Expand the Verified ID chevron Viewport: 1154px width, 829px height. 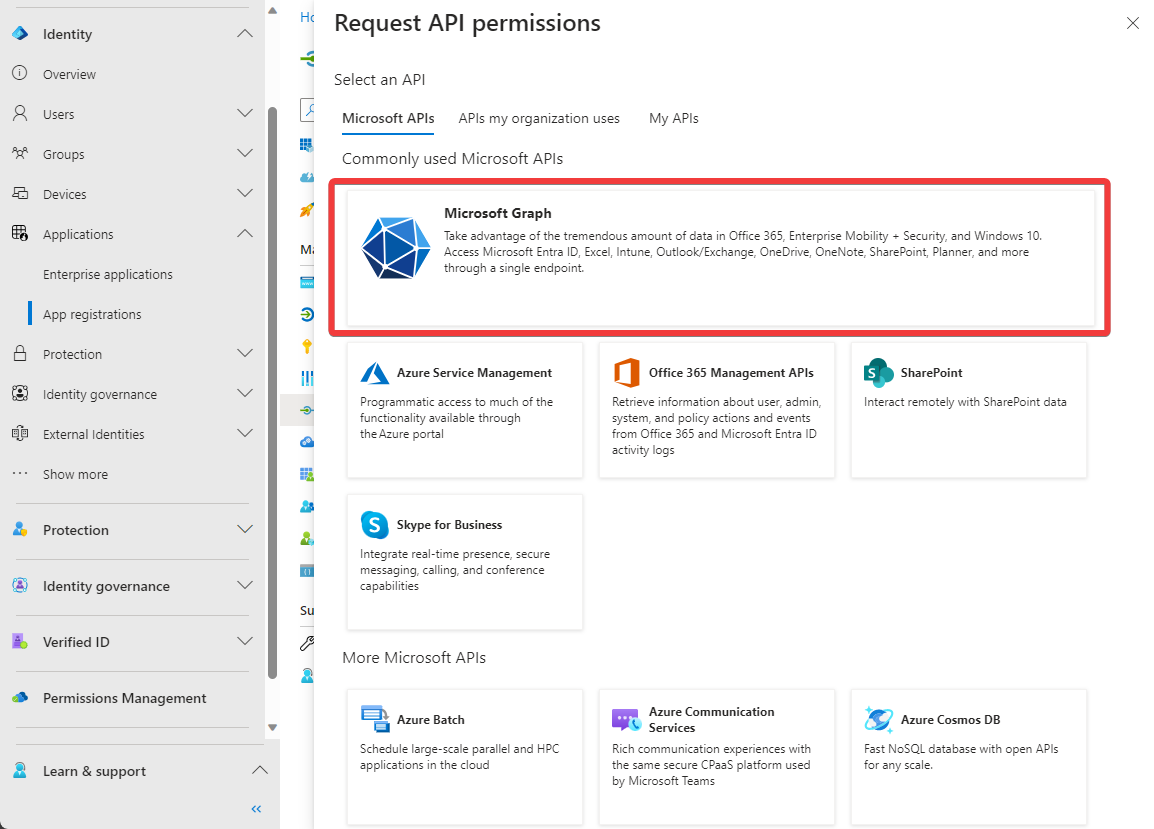pyautogui.click(x=245, y=641)
